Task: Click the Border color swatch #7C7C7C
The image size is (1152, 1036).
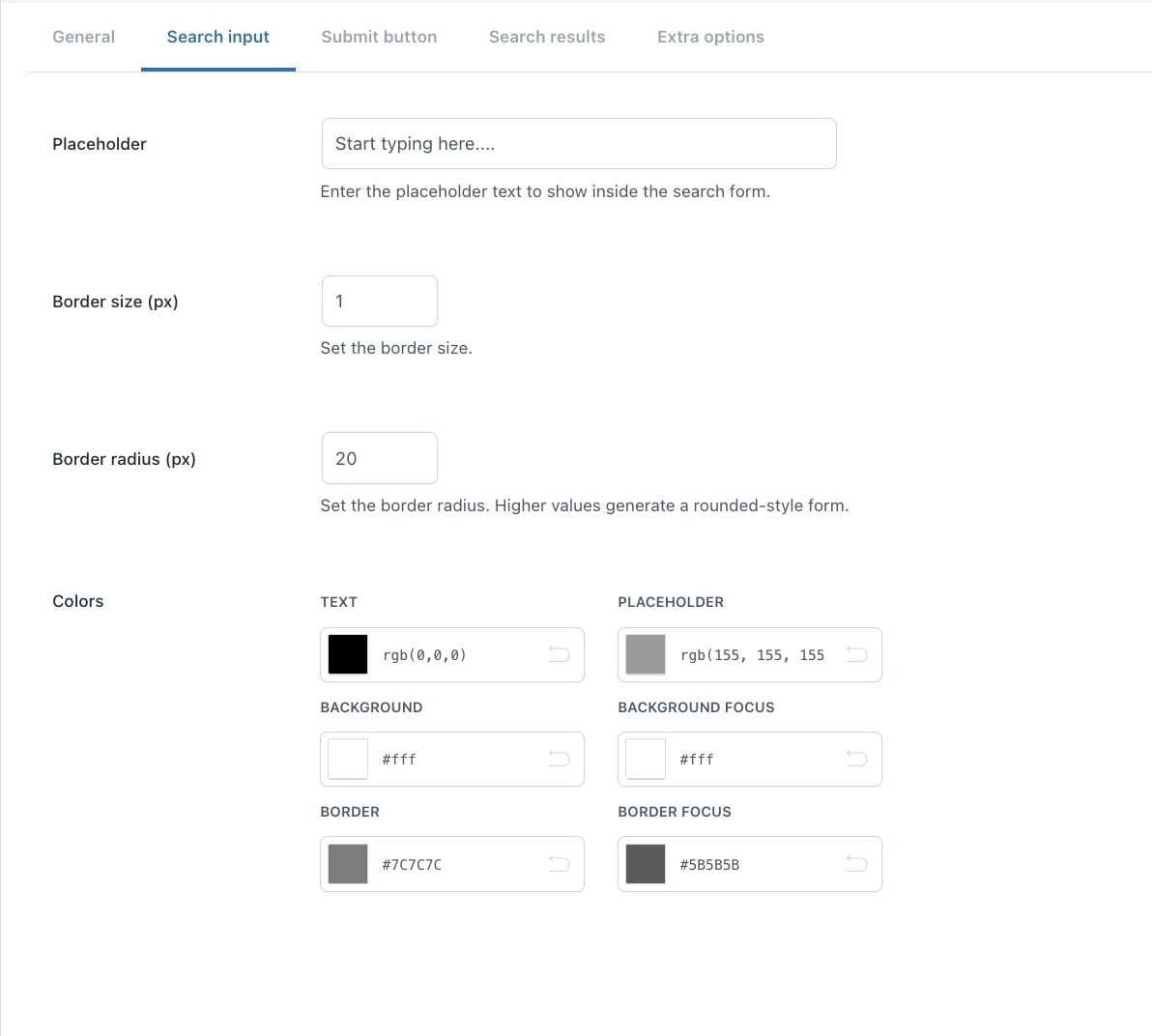Action: click(348, 863)
